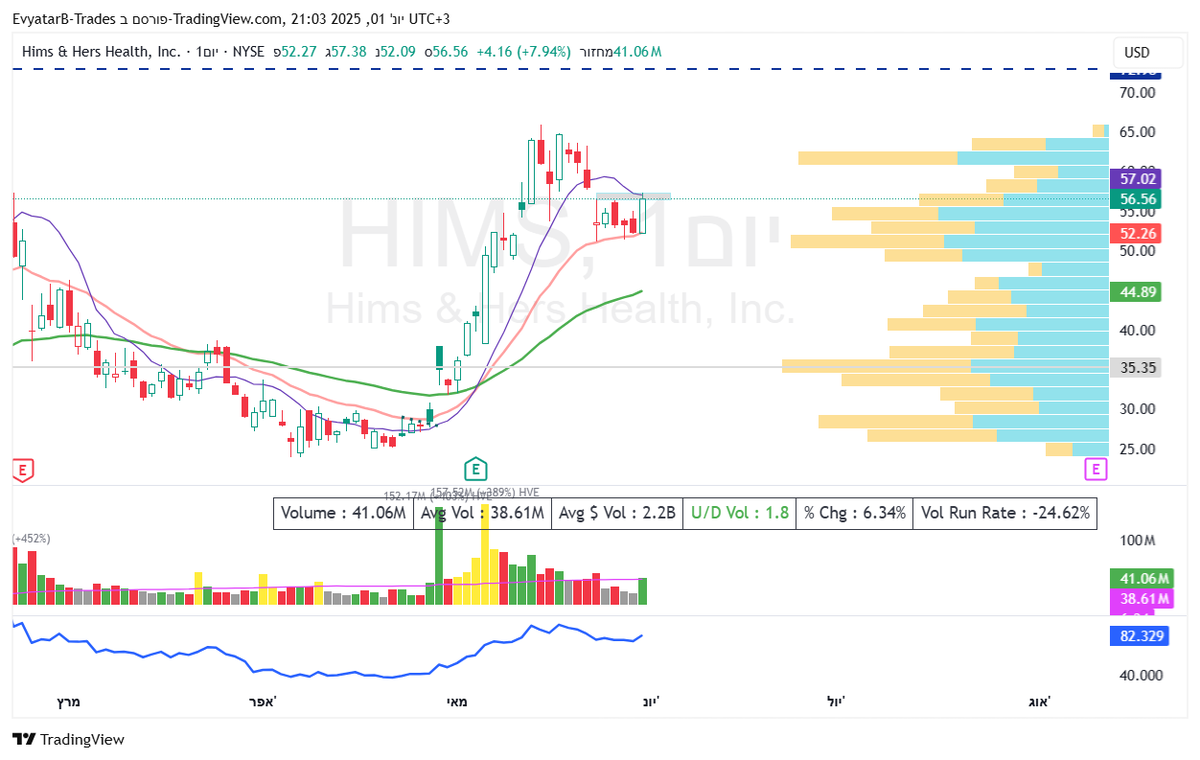The image size is (1200, 760).
Task: Click the green 41.06M volume label
Action: pos(1140,578)
